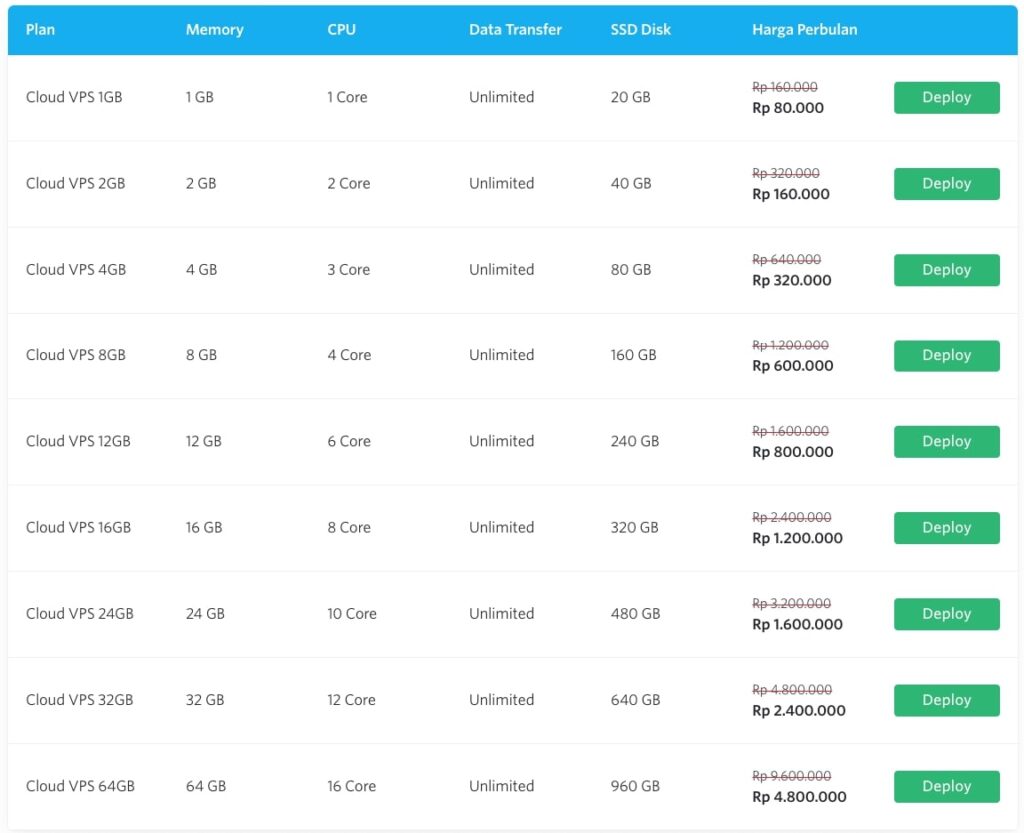Deploy the Cloud VPS 1GB plan
The height and width of the screenshot is (833, 1024).
946,98
